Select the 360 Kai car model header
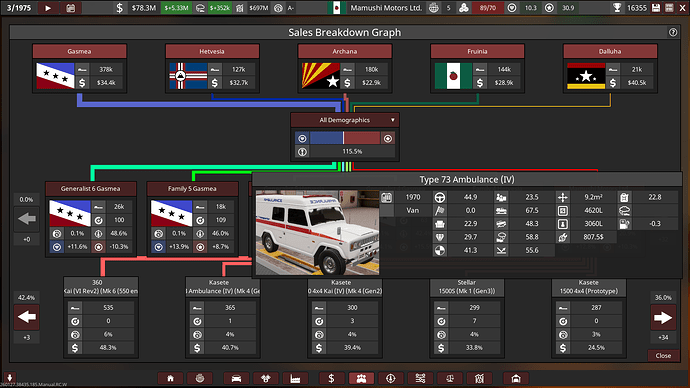 101,287
